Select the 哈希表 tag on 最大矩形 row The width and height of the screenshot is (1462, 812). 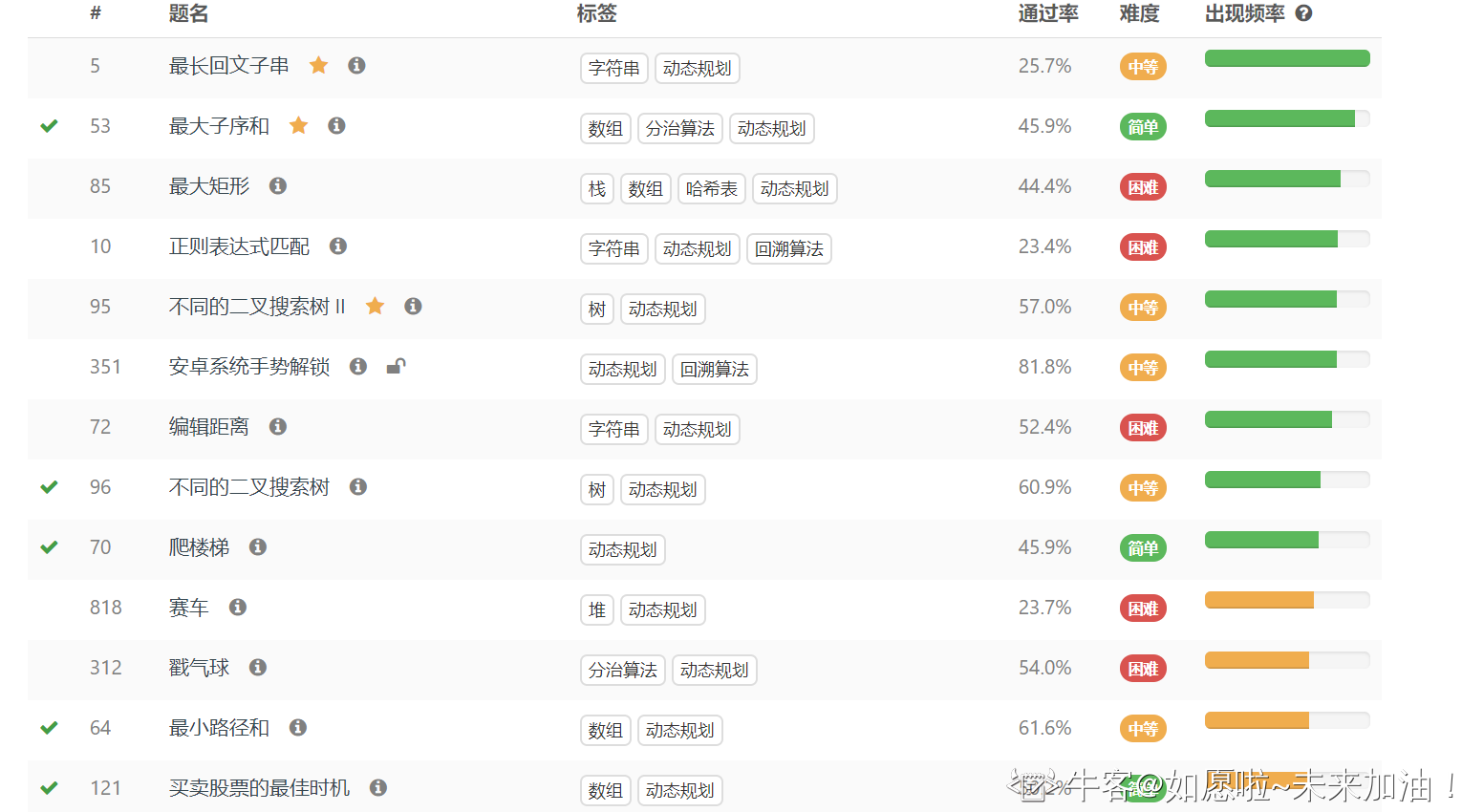coord(711,188)
